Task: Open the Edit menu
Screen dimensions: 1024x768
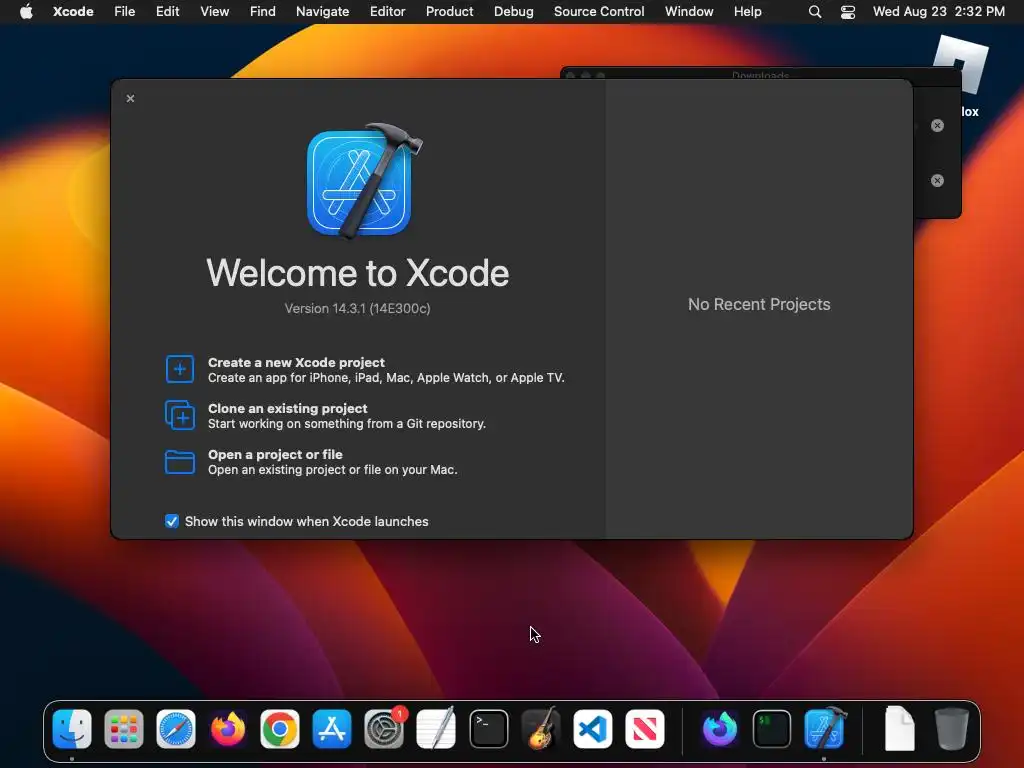Action: pos(167,11)
